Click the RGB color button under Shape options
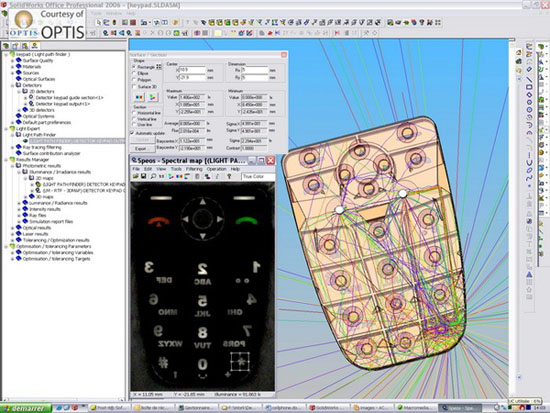This screenshot has height=413, width=550. tap(139, 97)
